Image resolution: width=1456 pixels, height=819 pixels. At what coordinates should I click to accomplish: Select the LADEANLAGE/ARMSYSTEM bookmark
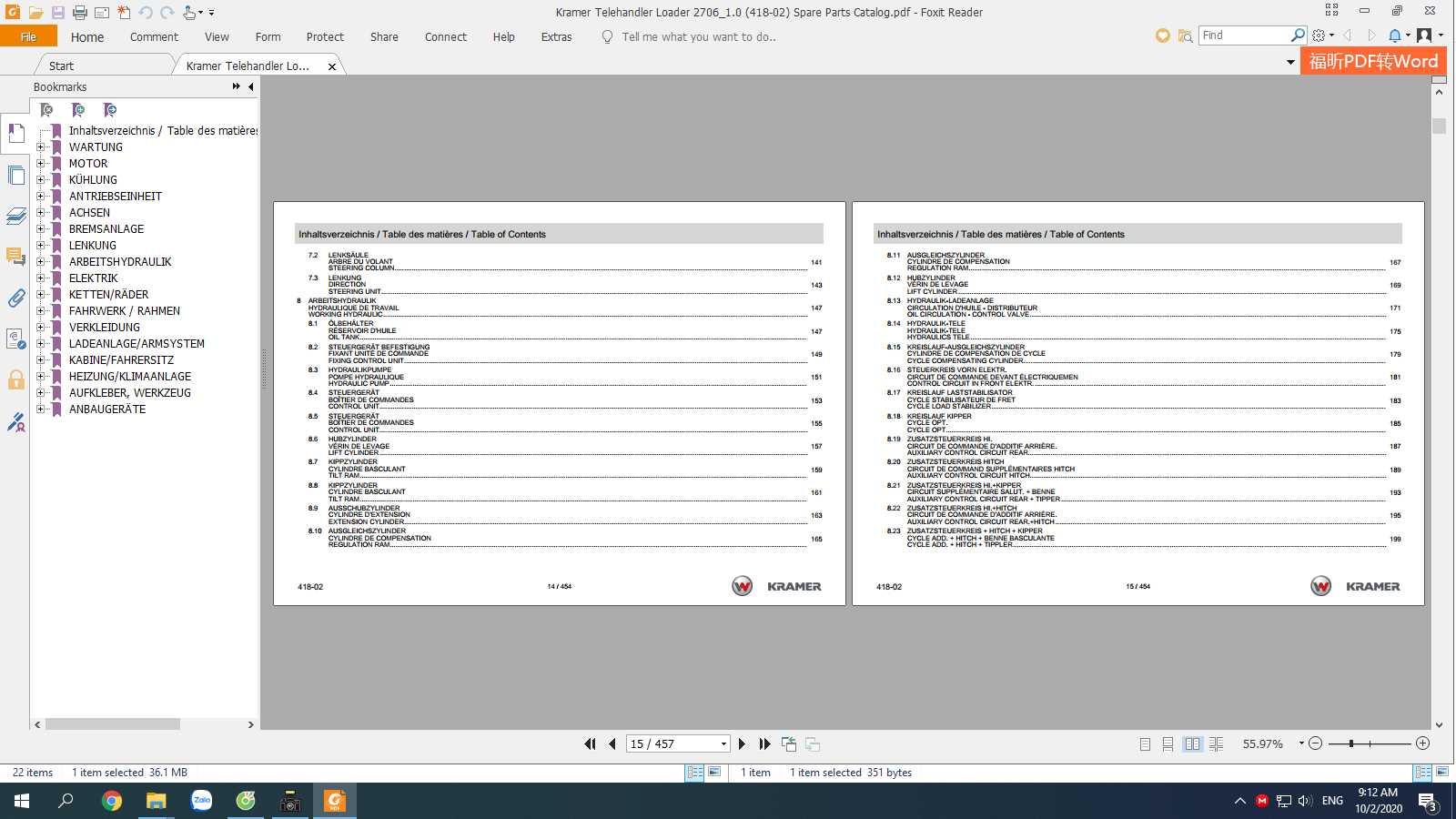pos(136,344)
